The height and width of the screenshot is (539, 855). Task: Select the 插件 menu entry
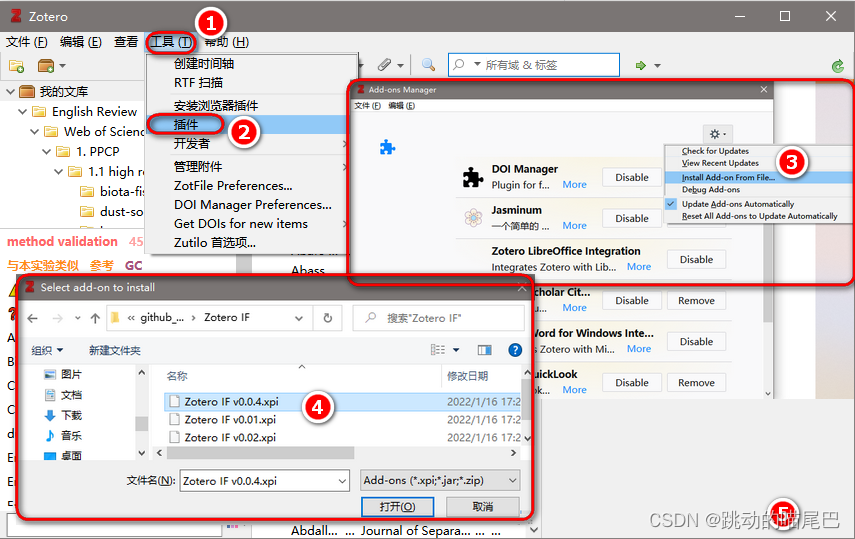247,125
